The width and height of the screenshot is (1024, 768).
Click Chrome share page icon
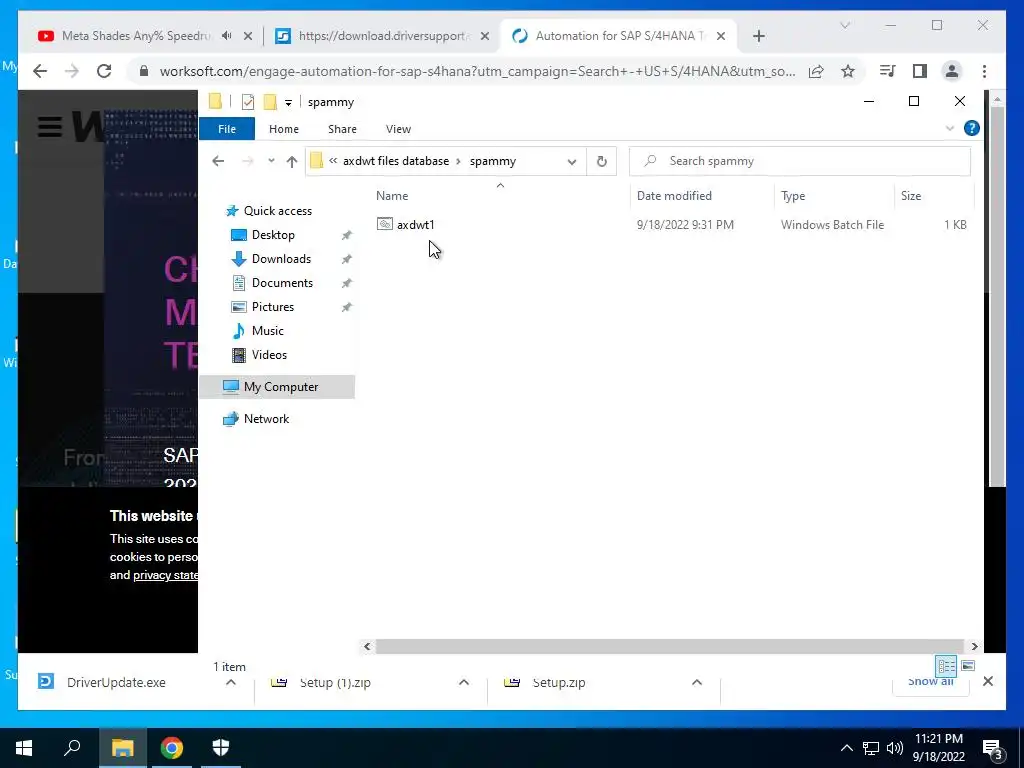click(x=816, y=71)
